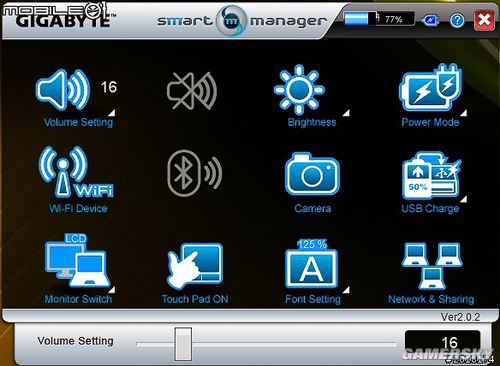Expand the triangle beside Volume Setting
This screenshot has height=366, width=500.
pyautogui.click(x=112, y=113)
